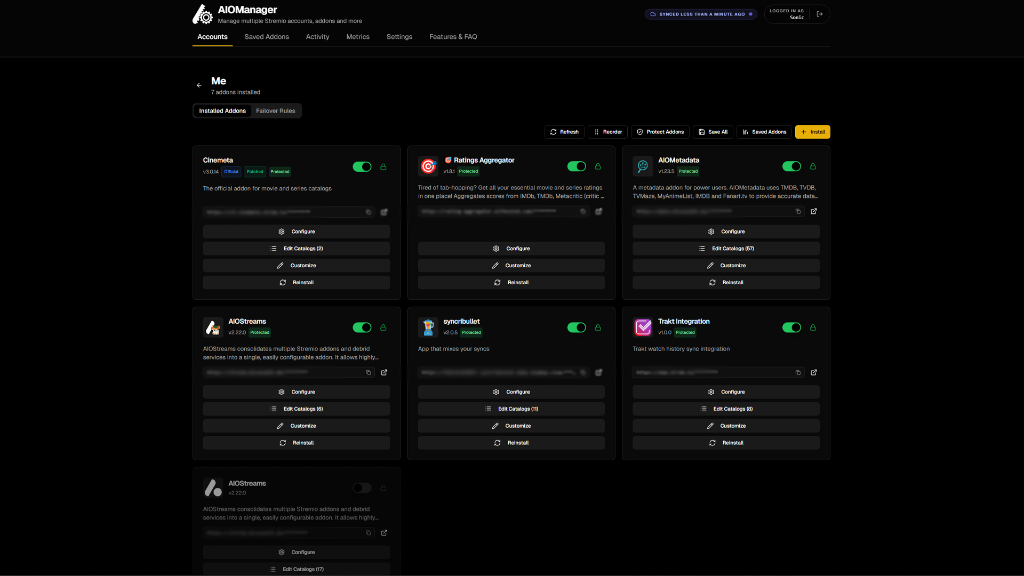Click the synced status indicator badge

701,14
